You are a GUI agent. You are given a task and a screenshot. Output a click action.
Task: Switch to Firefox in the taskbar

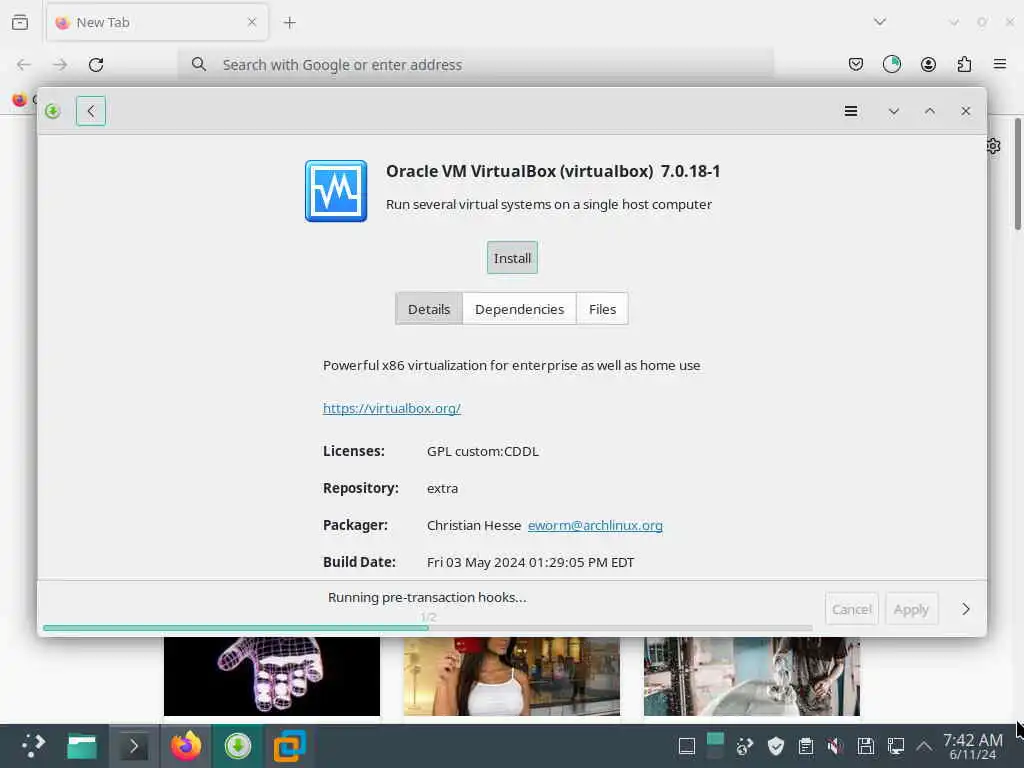[186, 746]
